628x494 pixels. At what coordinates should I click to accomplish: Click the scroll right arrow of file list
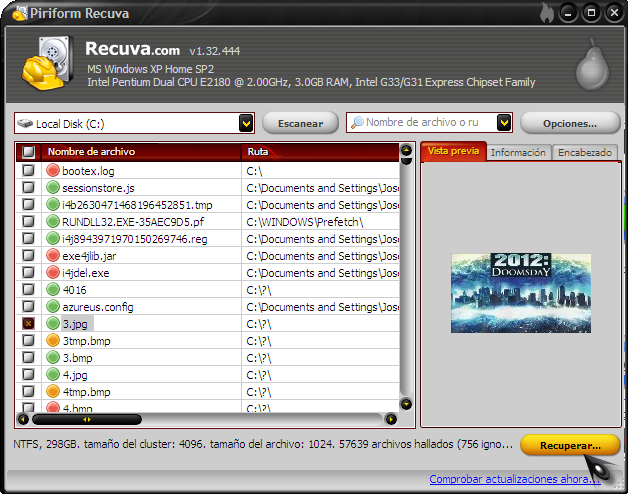(x=391, y=419)
